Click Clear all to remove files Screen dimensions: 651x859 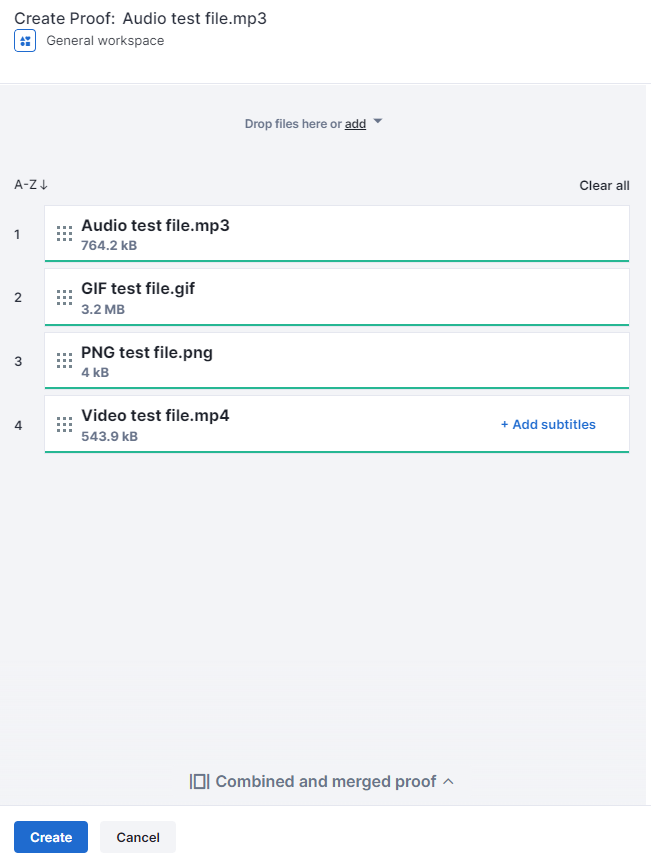pyautogui.click(x=604, y=186)
